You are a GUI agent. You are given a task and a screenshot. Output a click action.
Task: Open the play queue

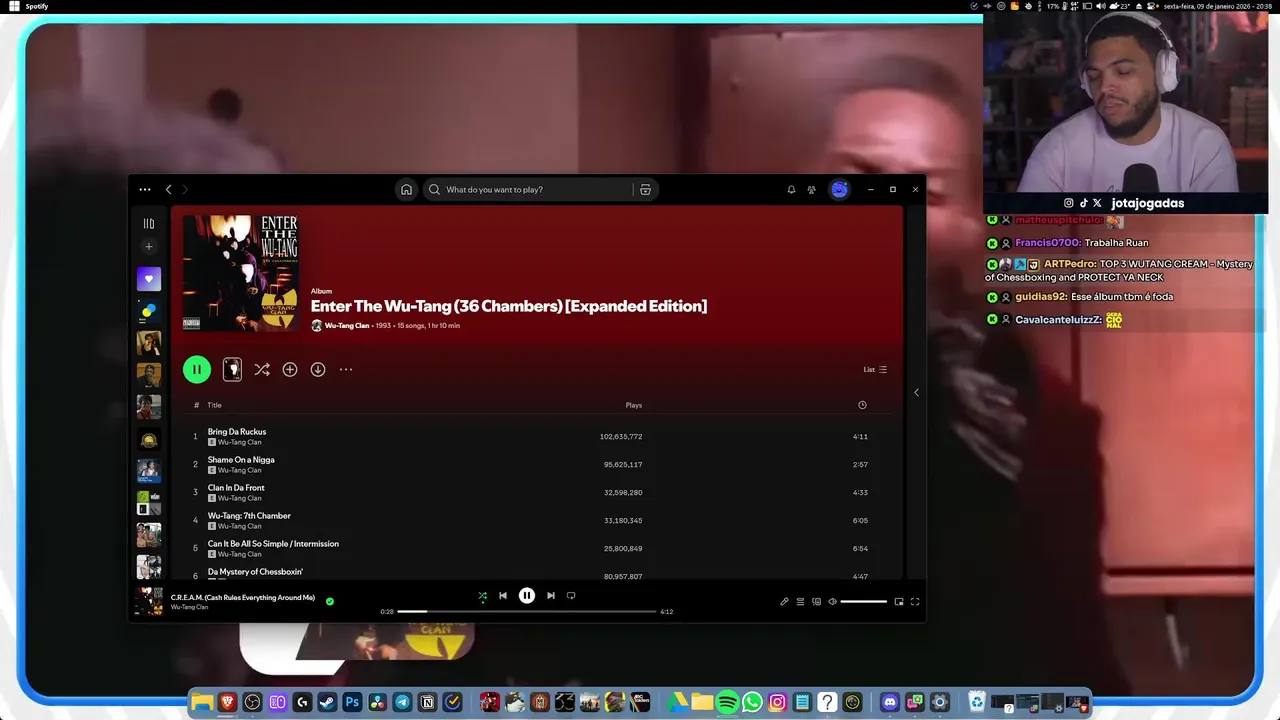[800, 601]
